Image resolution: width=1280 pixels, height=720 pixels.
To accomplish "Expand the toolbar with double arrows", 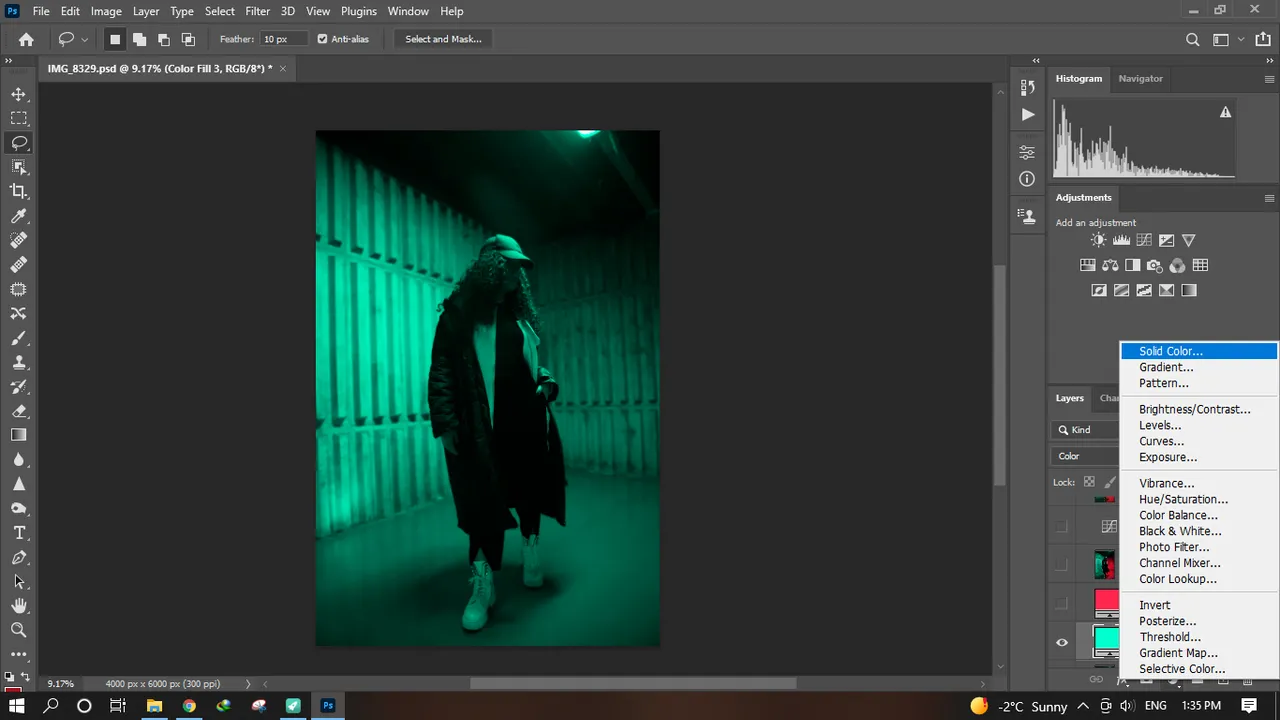I will point(8,61).
